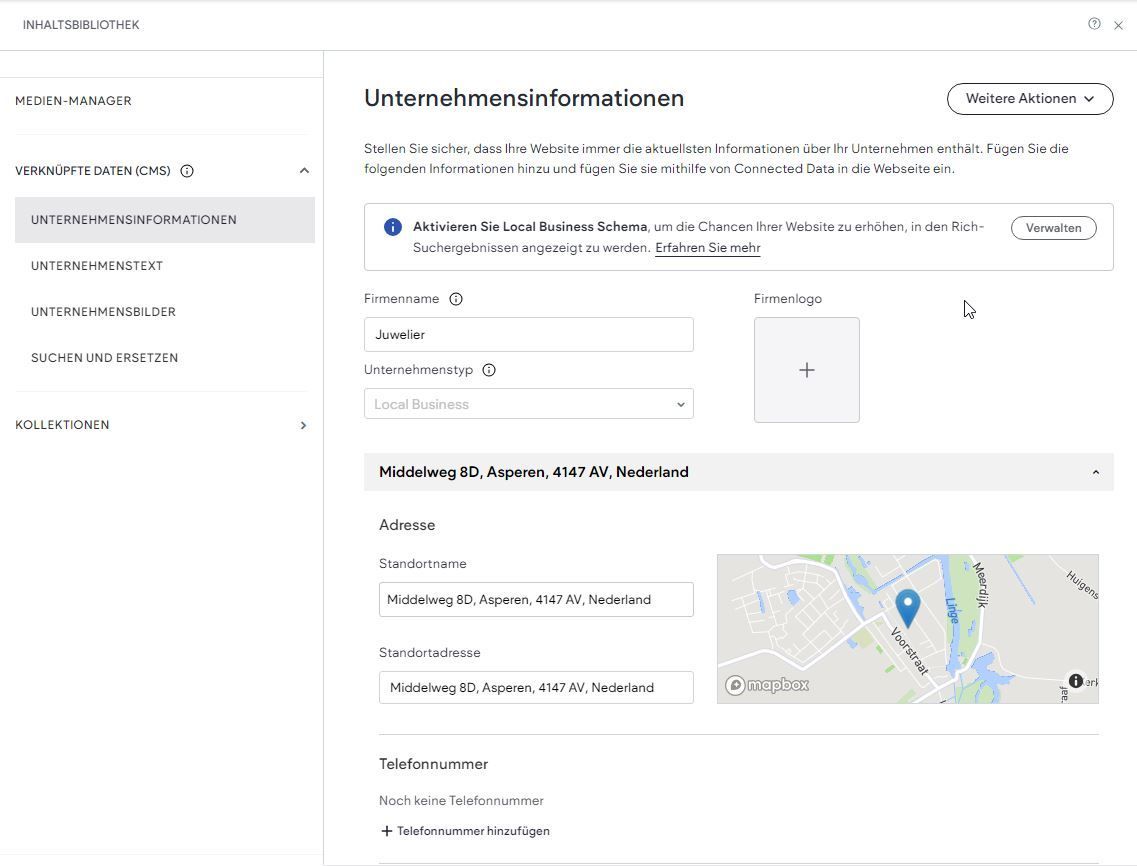This screenshot has width=1137, height=866.
Task: Show info tooltip for Firmenname
Action: click(456, 299)
